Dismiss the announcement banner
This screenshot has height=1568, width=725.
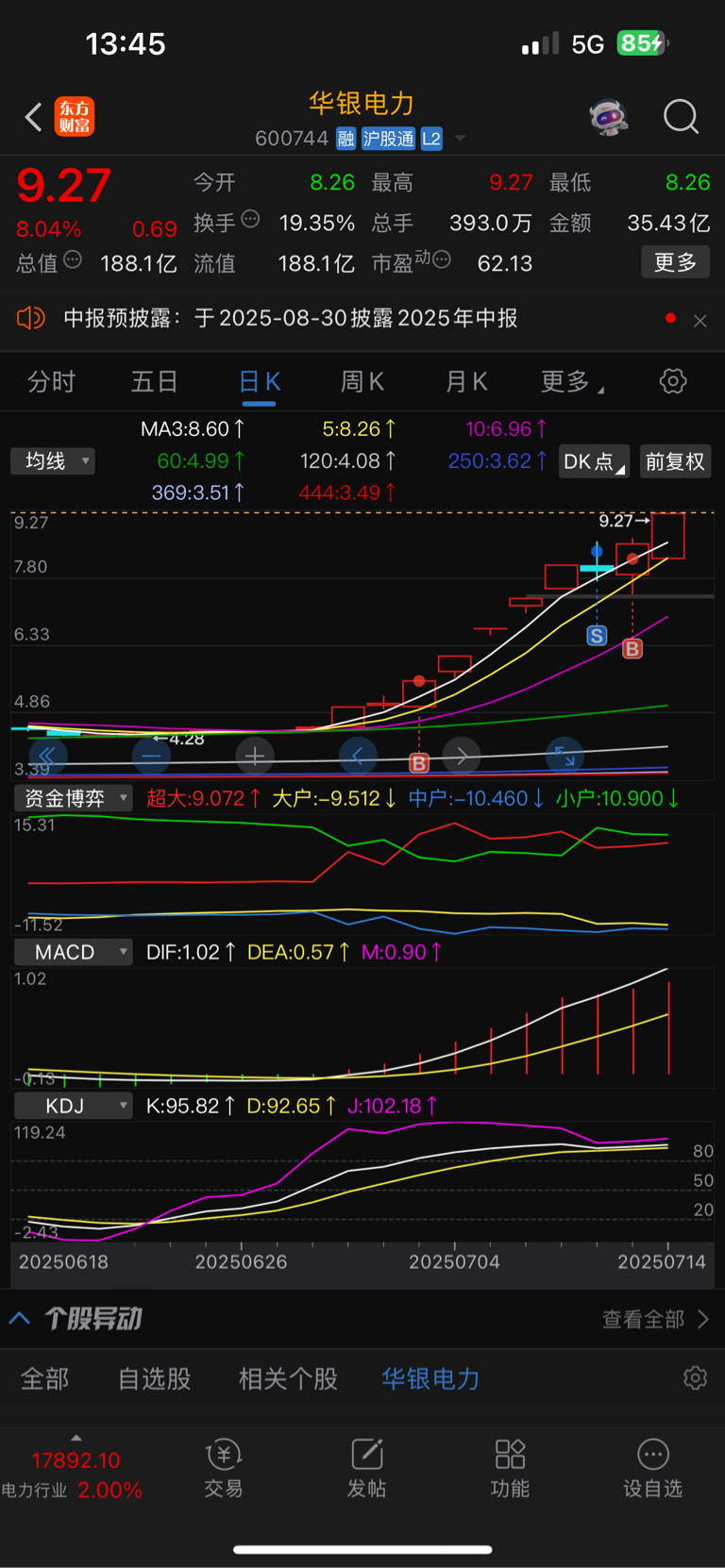point(700,321)
